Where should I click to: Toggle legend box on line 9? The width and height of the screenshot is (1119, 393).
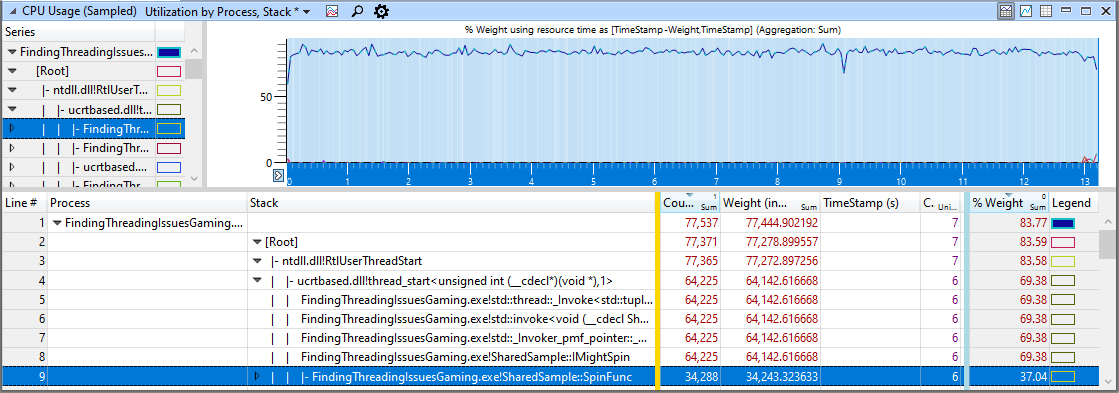pos(1063,376)
